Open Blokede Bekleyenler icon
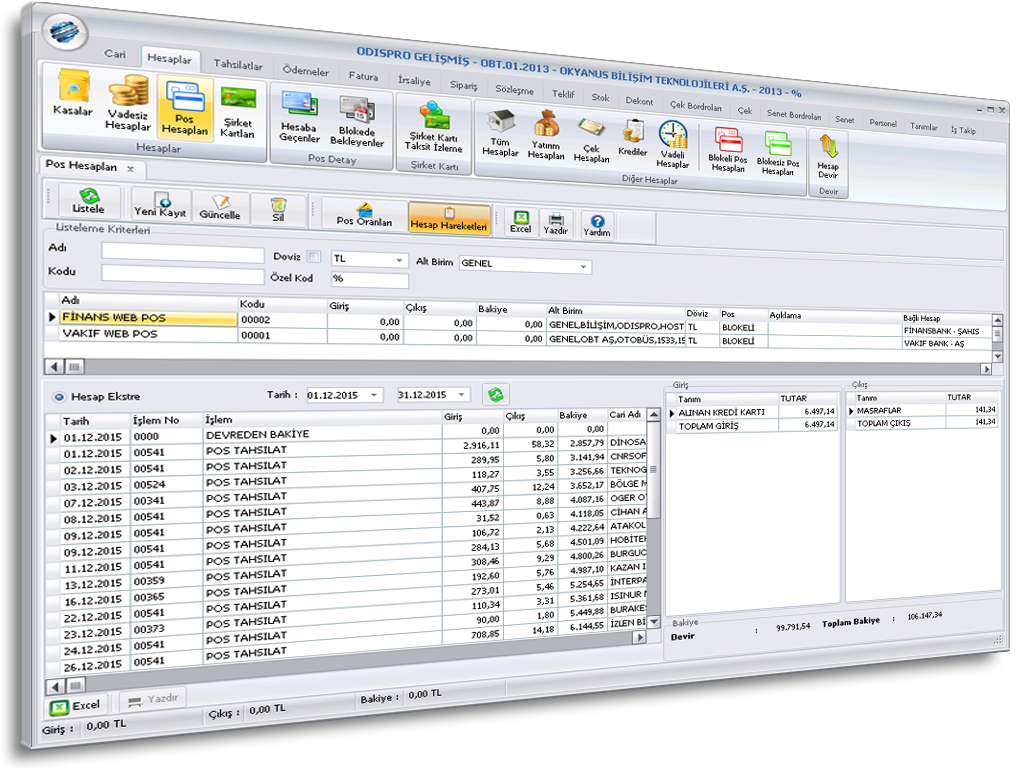 coord(357,121)
